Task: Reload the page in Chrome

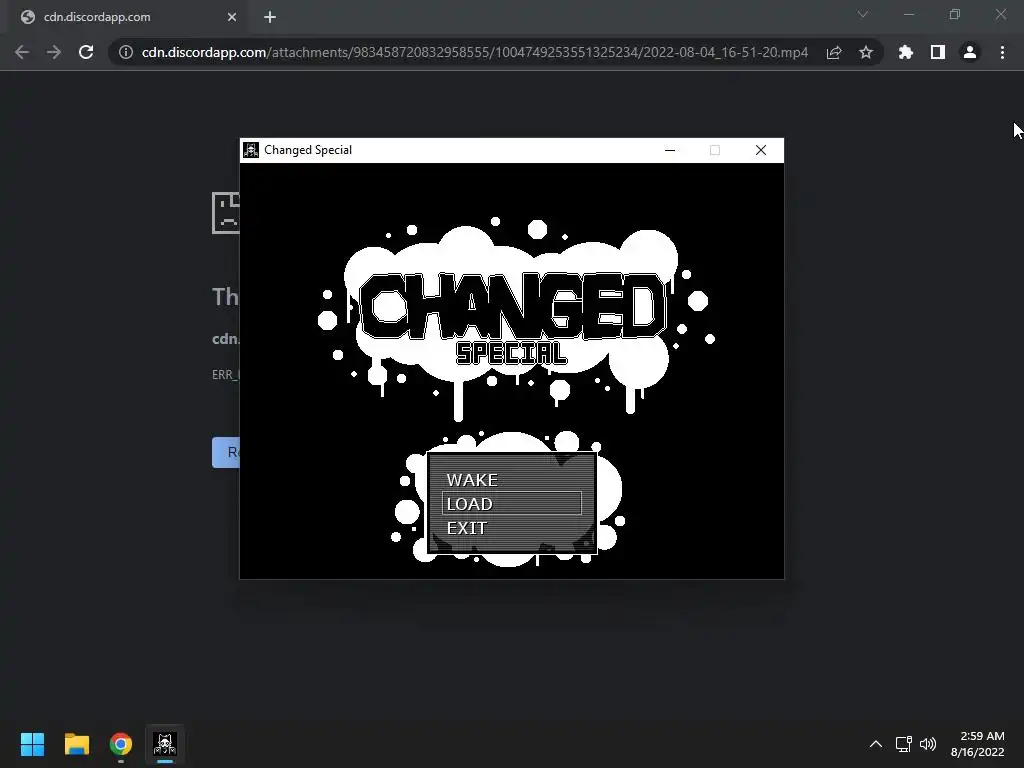Action: (x=86, y=52)
